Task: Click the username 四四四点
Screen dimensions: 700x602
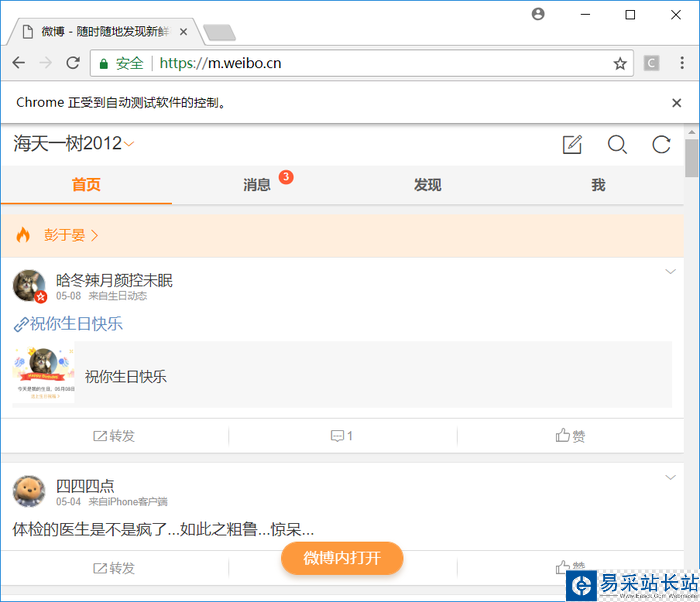Action: 85,486
